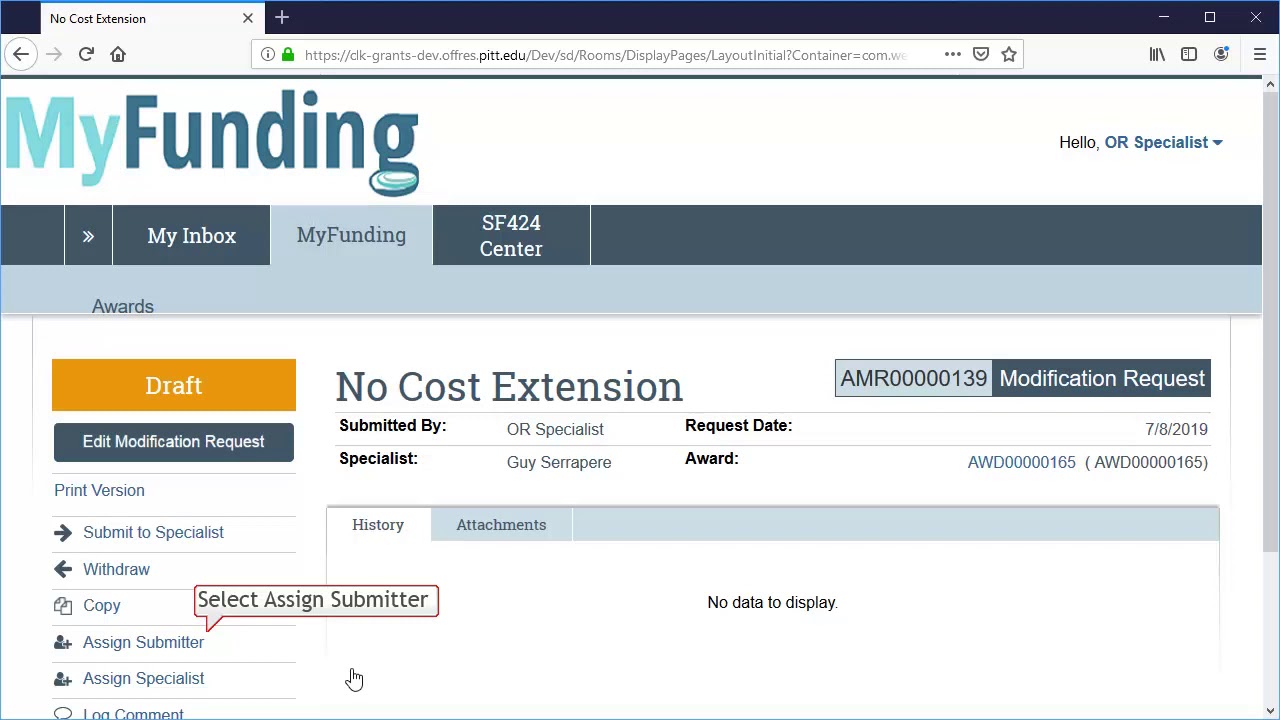Switch to the History tab
The height and width of the screenshot is (720, 1280).
378,524
